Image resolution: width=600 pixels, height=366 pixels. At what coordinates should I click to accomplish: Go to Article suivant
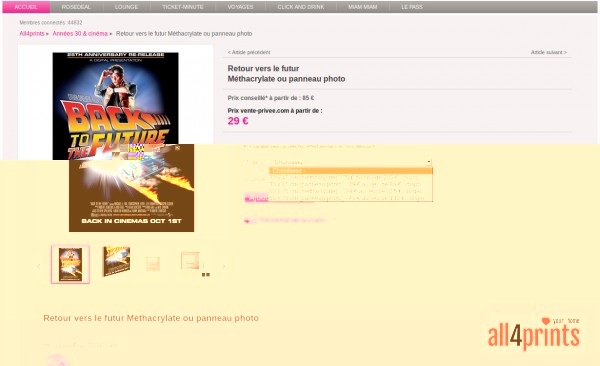(549, 52)
